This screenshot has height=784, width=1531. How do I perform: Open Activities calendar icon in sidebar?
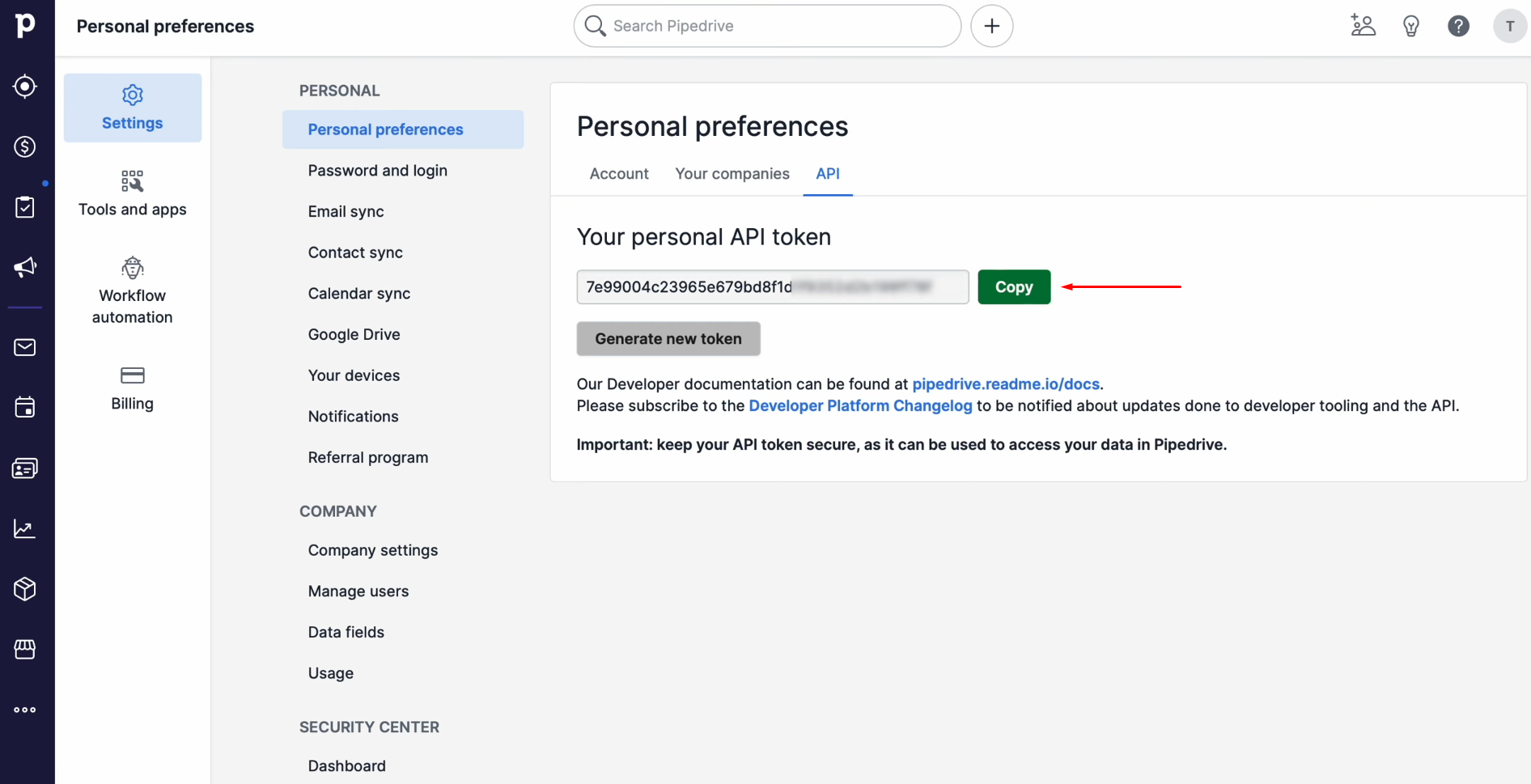pyautogui.click(x=25, y=407)
